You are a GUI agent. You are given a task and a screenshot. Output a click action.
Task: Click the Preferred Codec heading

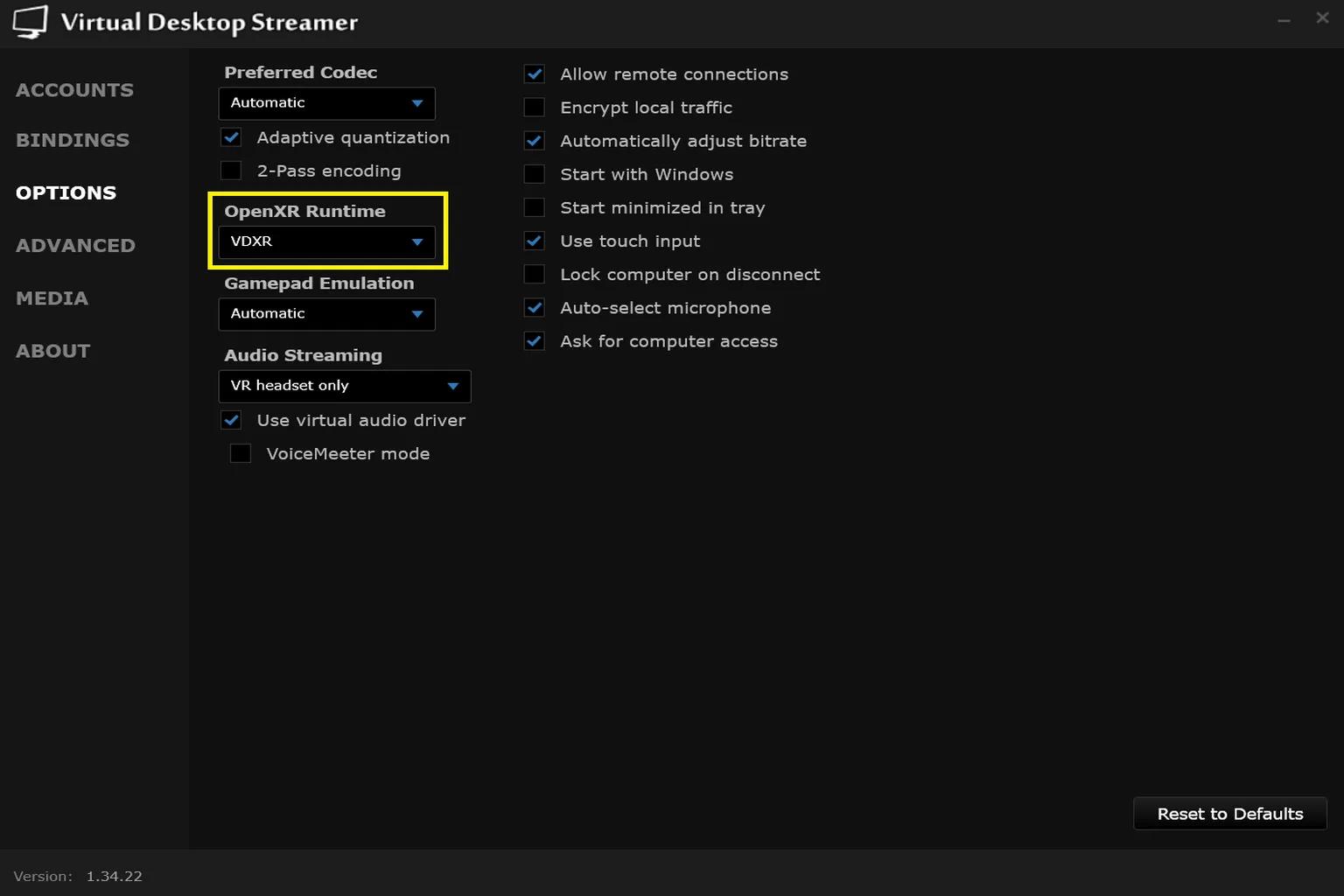[x=301, y=73]
